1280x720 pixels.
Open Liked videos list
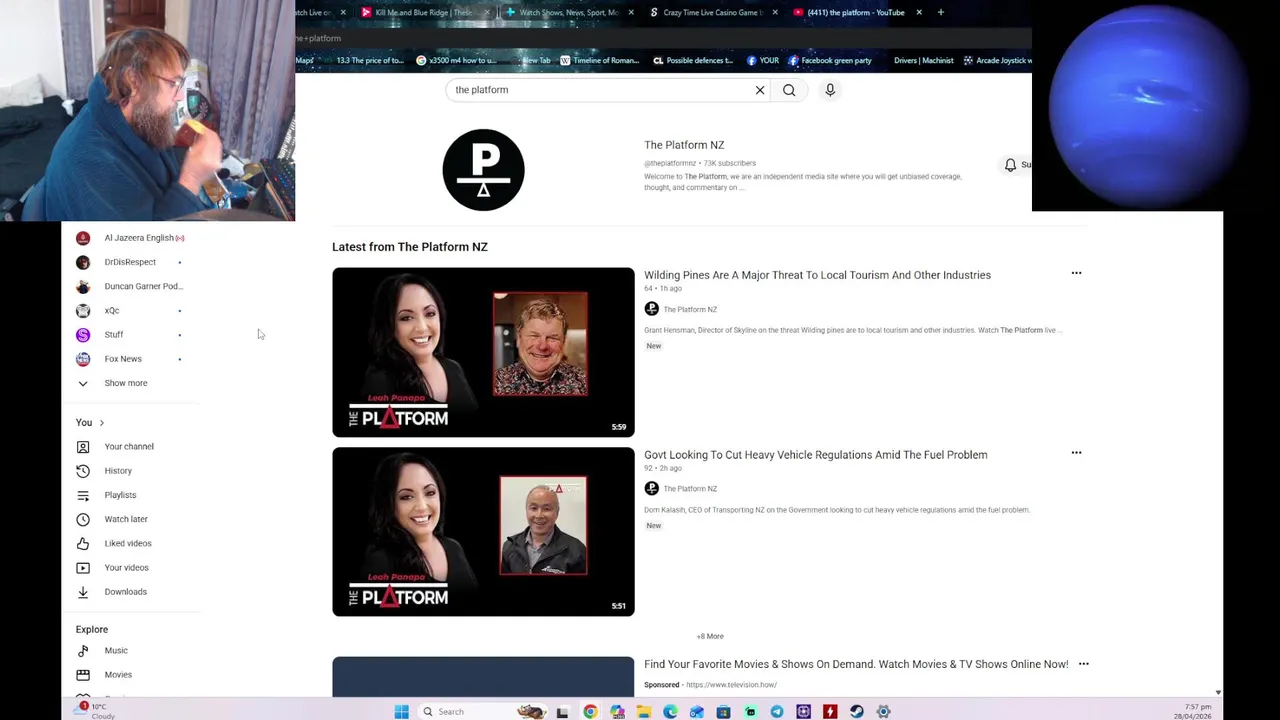130,543
